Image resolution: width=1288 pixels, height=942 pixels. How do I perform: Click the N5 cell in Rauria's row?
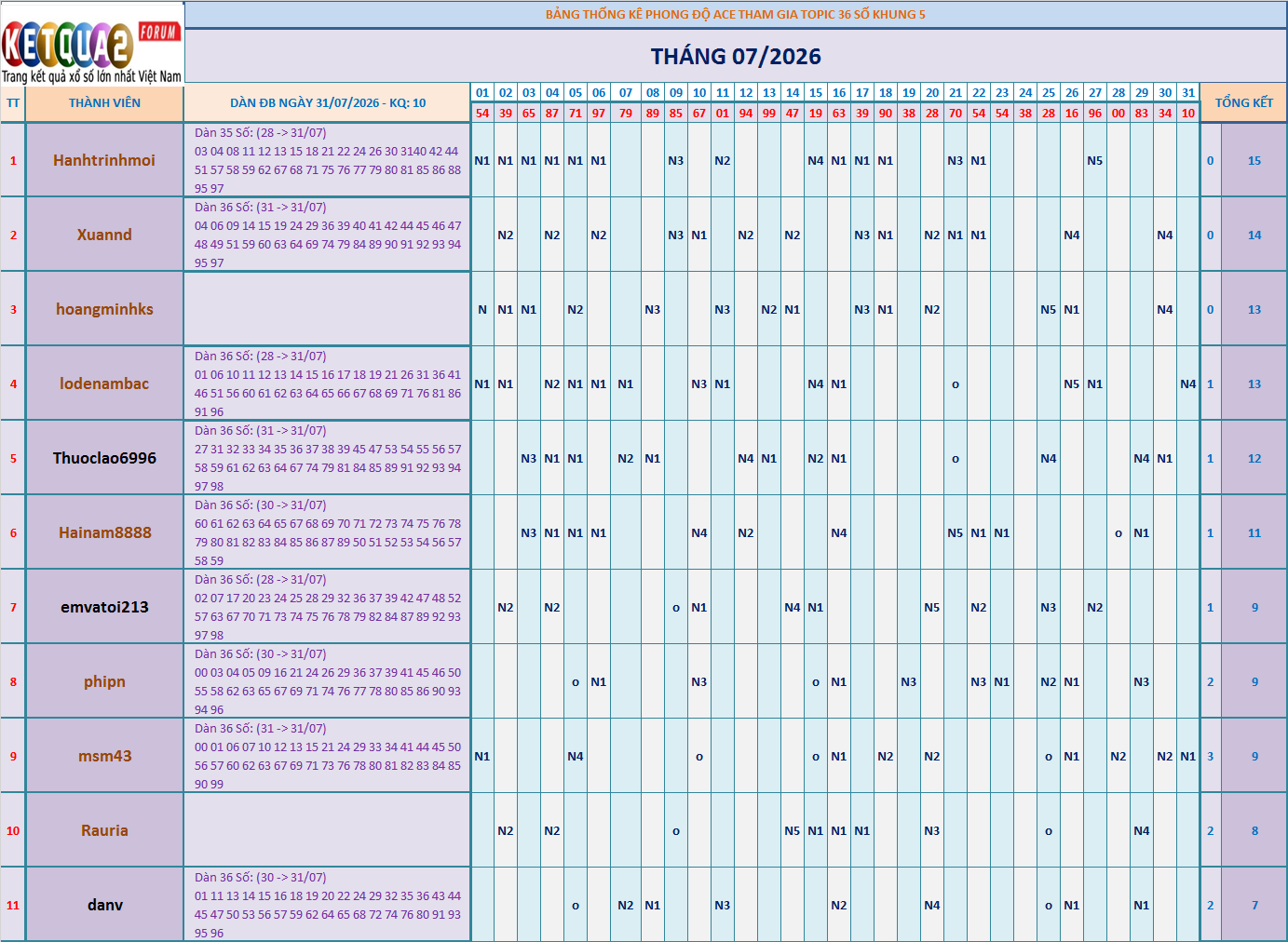(x=793, y=830)
